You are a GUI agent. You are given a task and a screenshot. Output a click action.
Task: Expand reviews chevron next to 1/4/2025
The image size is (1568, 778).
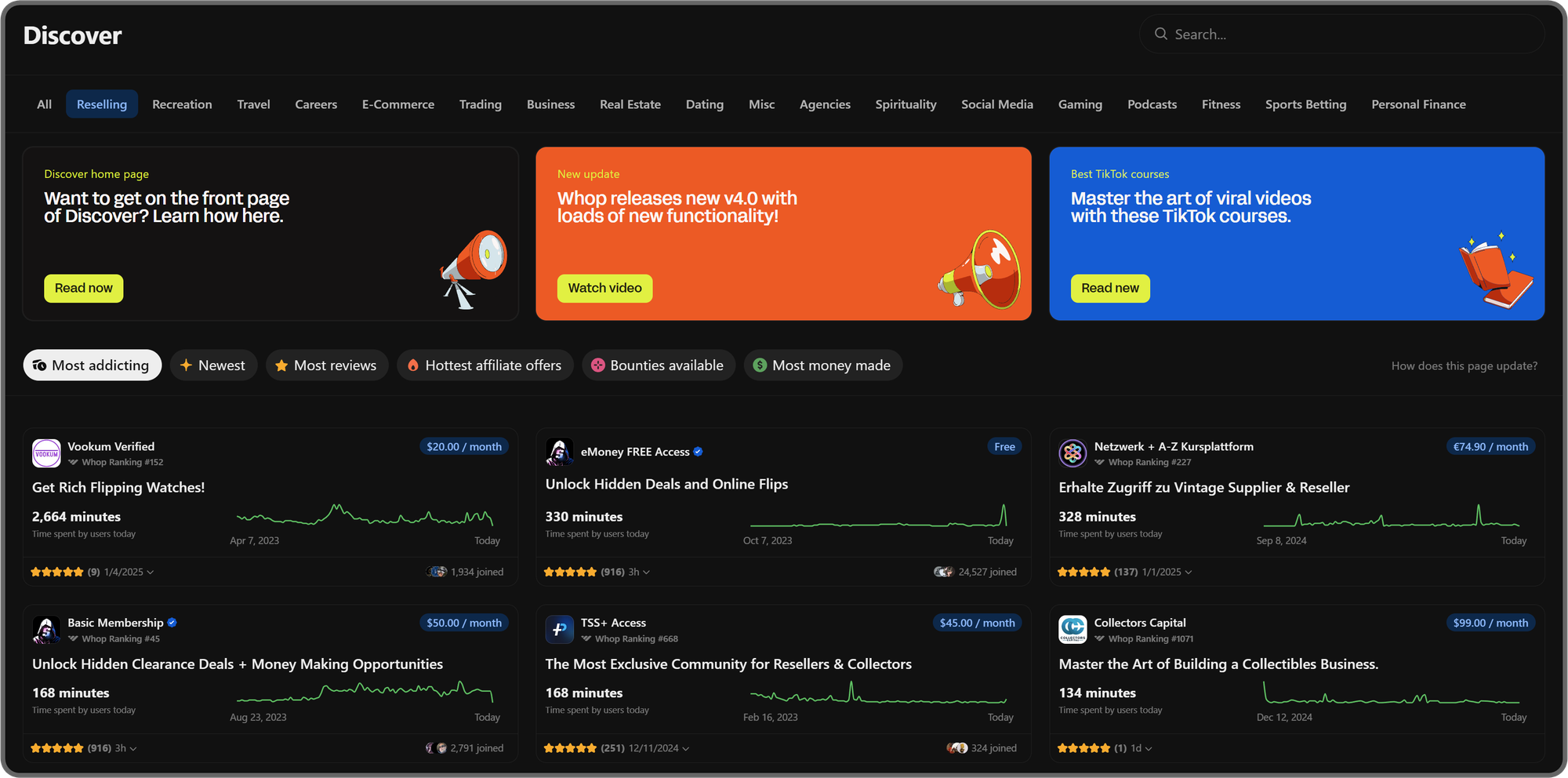(150, 573)
